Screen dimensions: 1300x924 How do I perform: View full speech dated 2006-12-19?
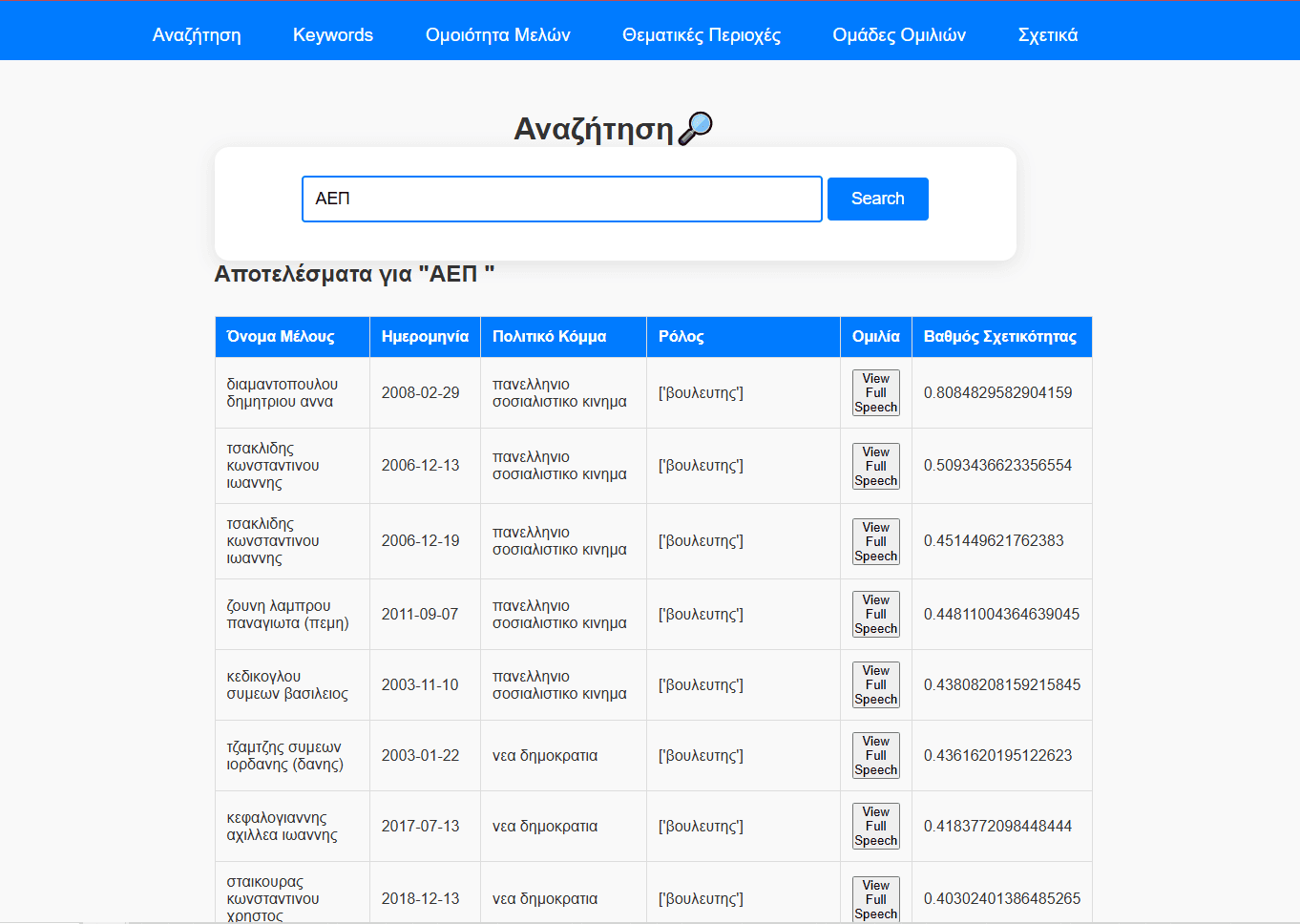876,542
